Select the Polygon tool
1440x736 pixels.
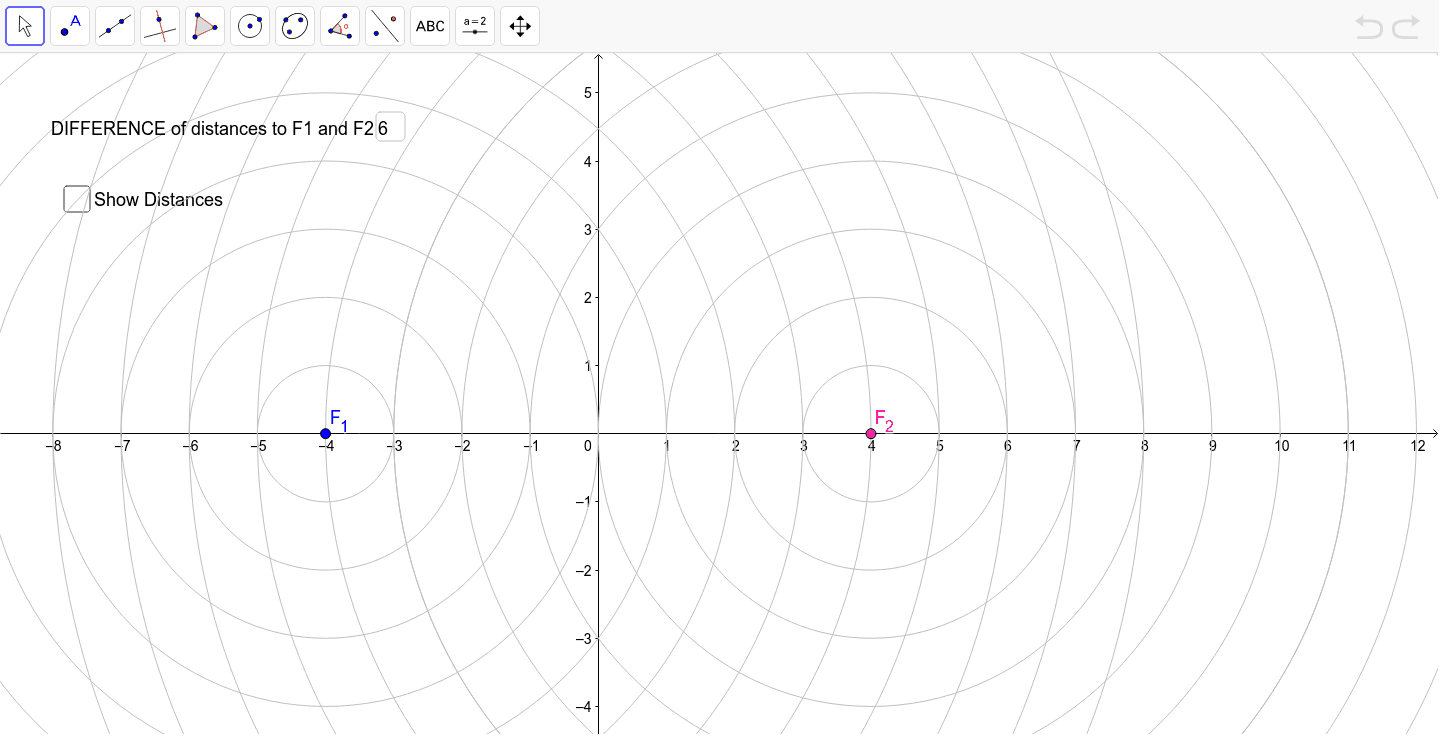(205, 26)
